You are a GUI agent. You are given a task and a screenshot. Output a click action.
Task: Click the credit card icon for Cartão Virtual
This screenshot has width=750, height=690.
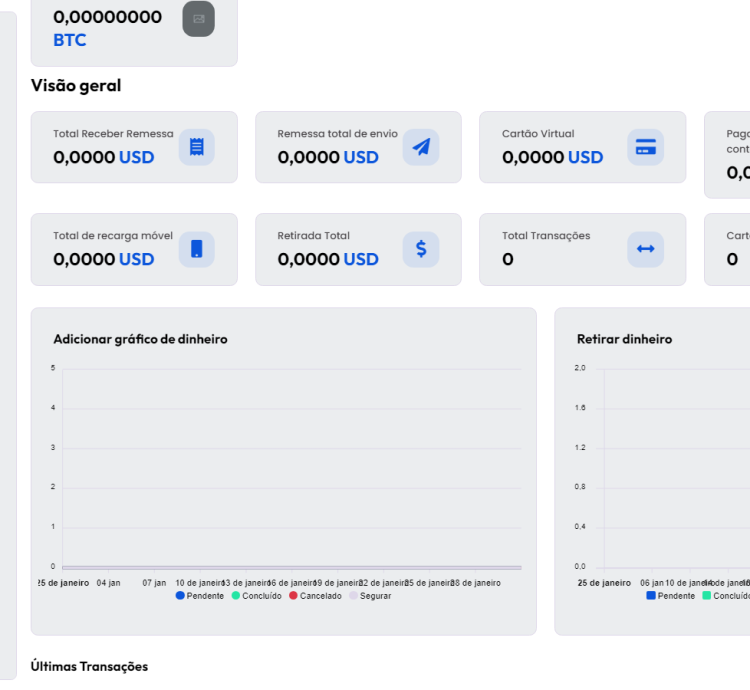pyautogui.click(x=645, y=147)
